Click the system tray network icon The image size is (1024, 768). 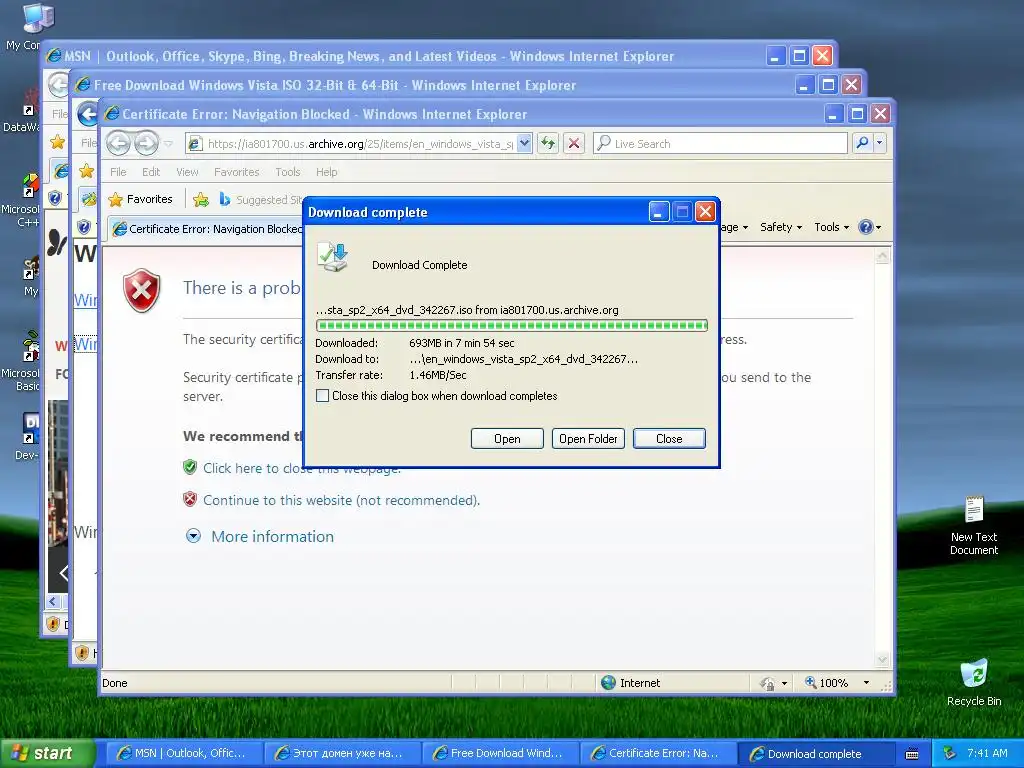[950, 754]
